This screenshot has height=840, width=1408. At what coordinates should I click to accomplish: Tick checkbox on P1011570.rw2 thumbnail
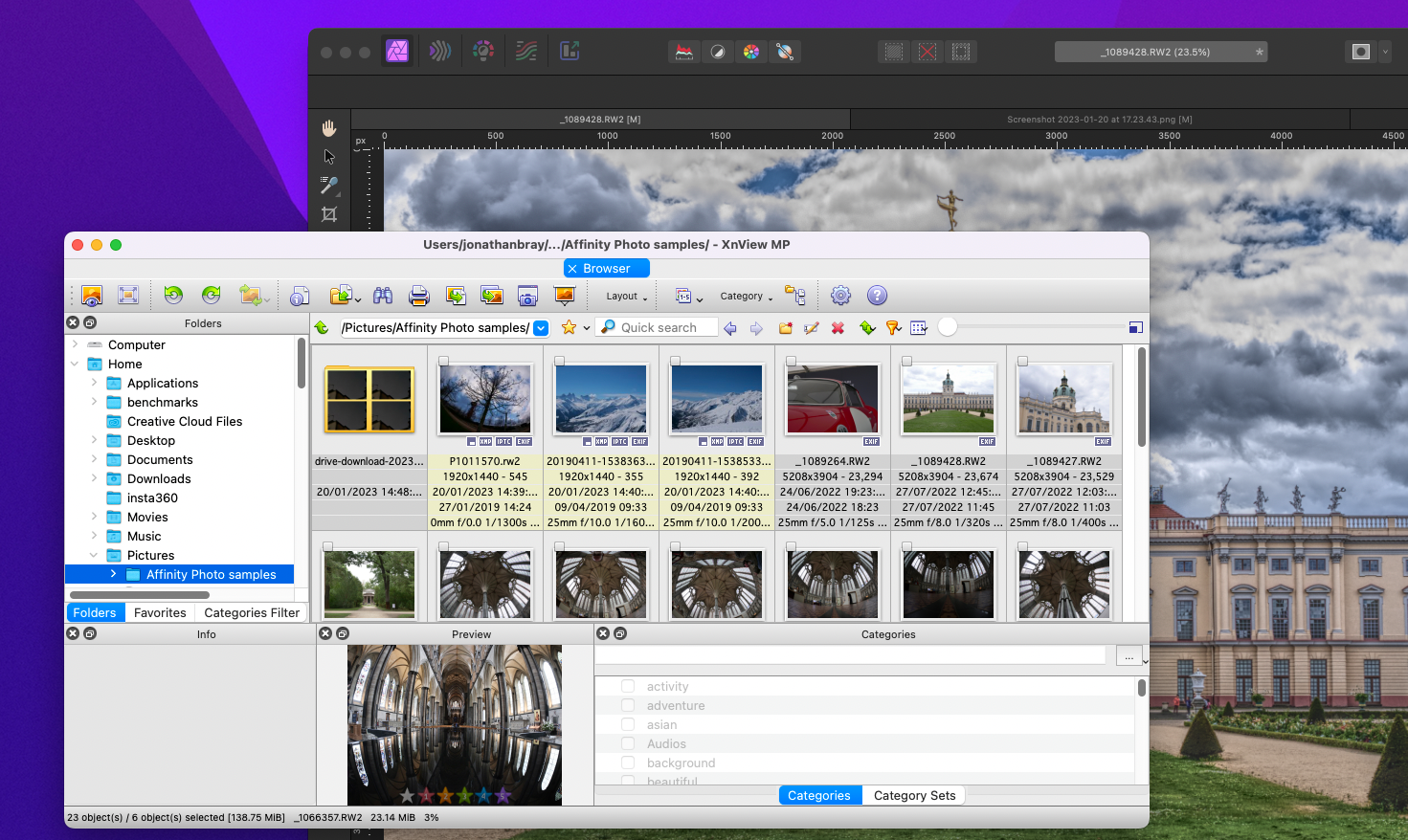tap(443, 362)
